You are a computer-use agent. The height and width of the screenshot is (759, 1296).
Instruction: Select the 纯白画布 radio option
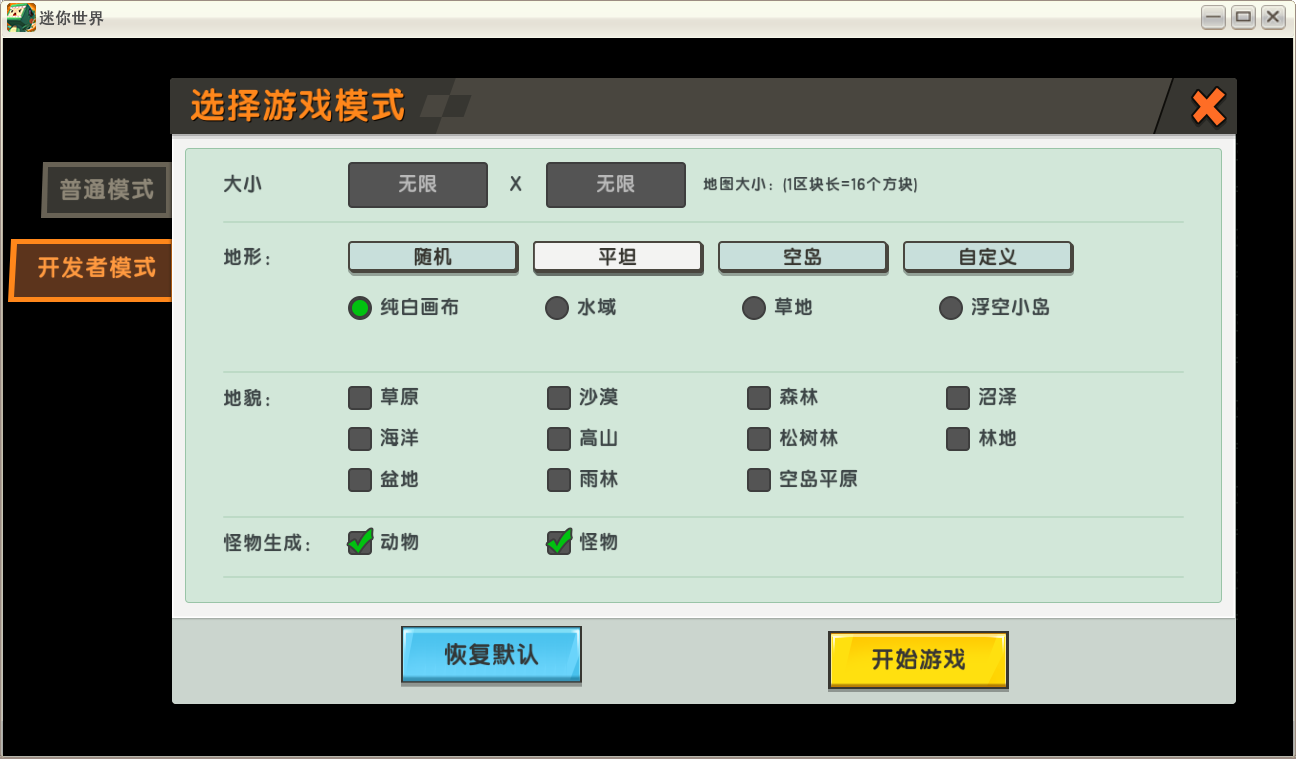click(x=360, y=308)
